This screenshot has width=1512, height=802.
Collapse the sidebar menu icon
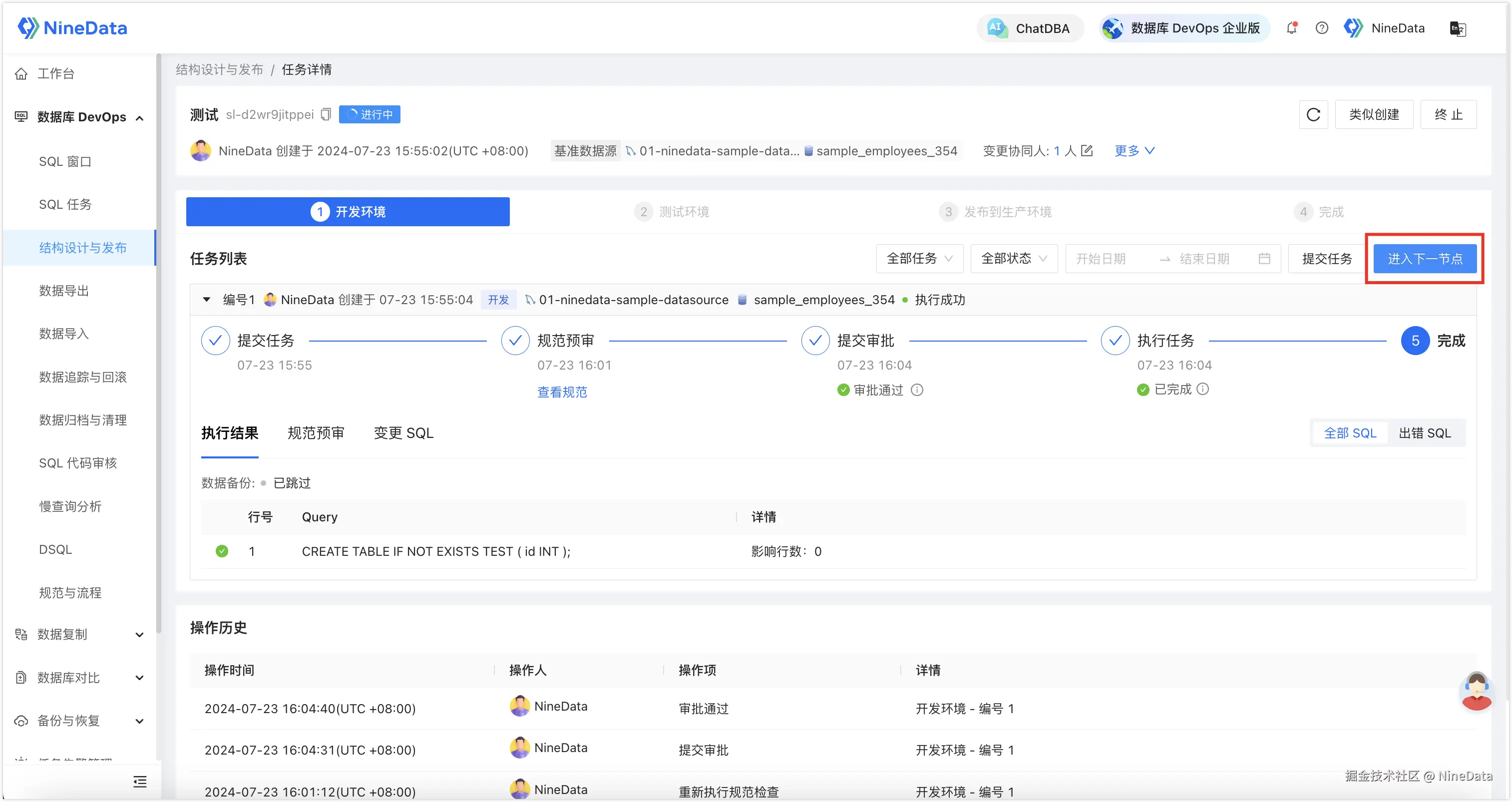tap(140, 782)
